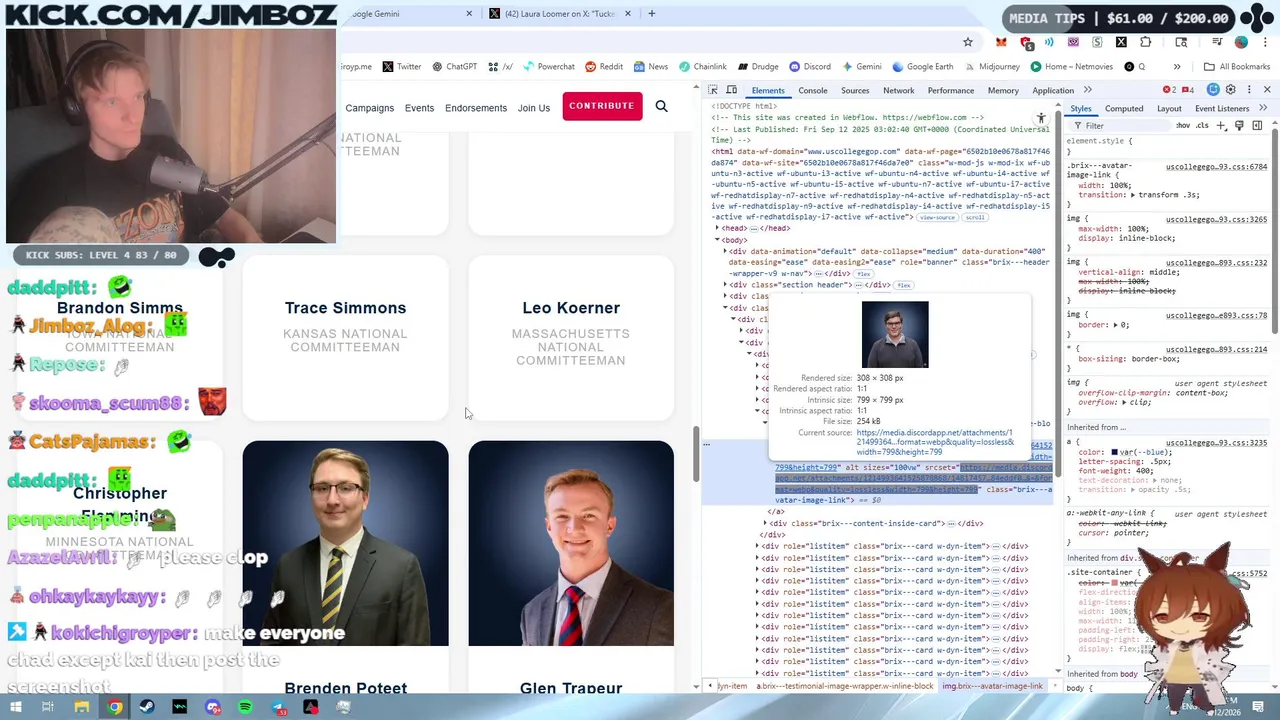
Task: Click the website search magnifier icon
Action: tap(661, 106)
